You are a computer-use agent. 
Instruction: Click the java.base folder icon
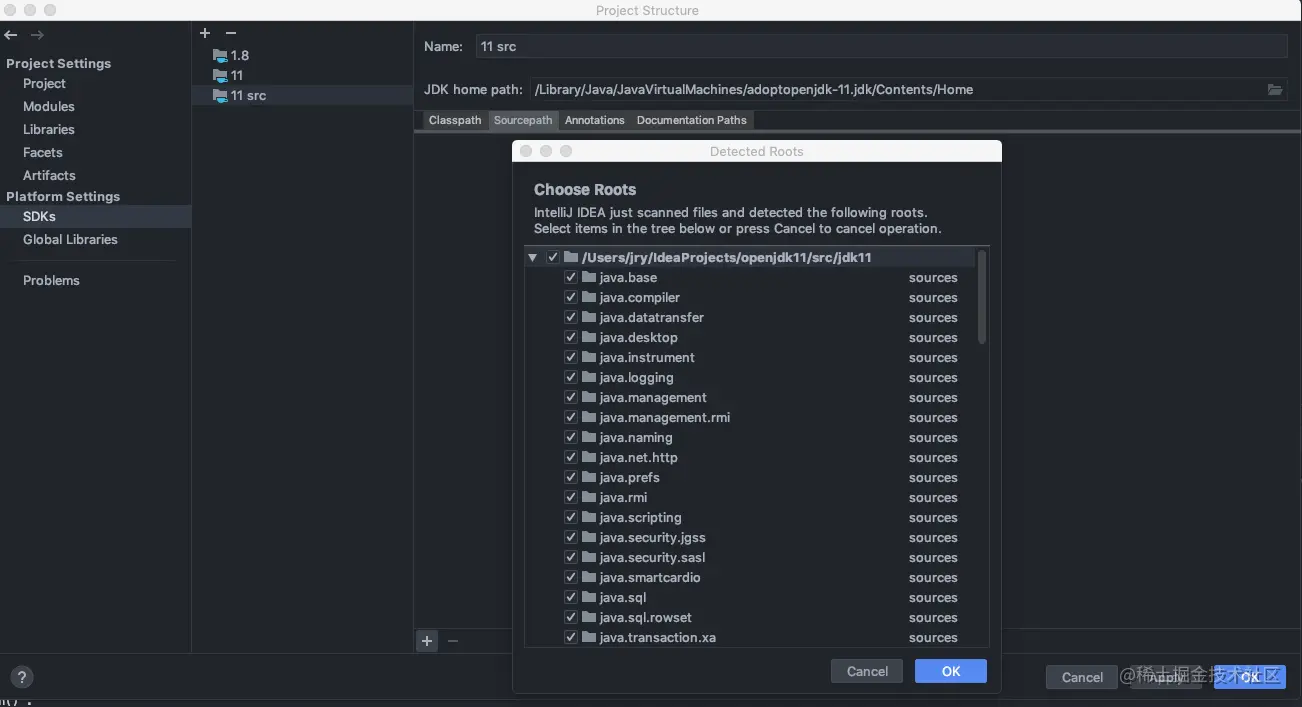point(589,277)
